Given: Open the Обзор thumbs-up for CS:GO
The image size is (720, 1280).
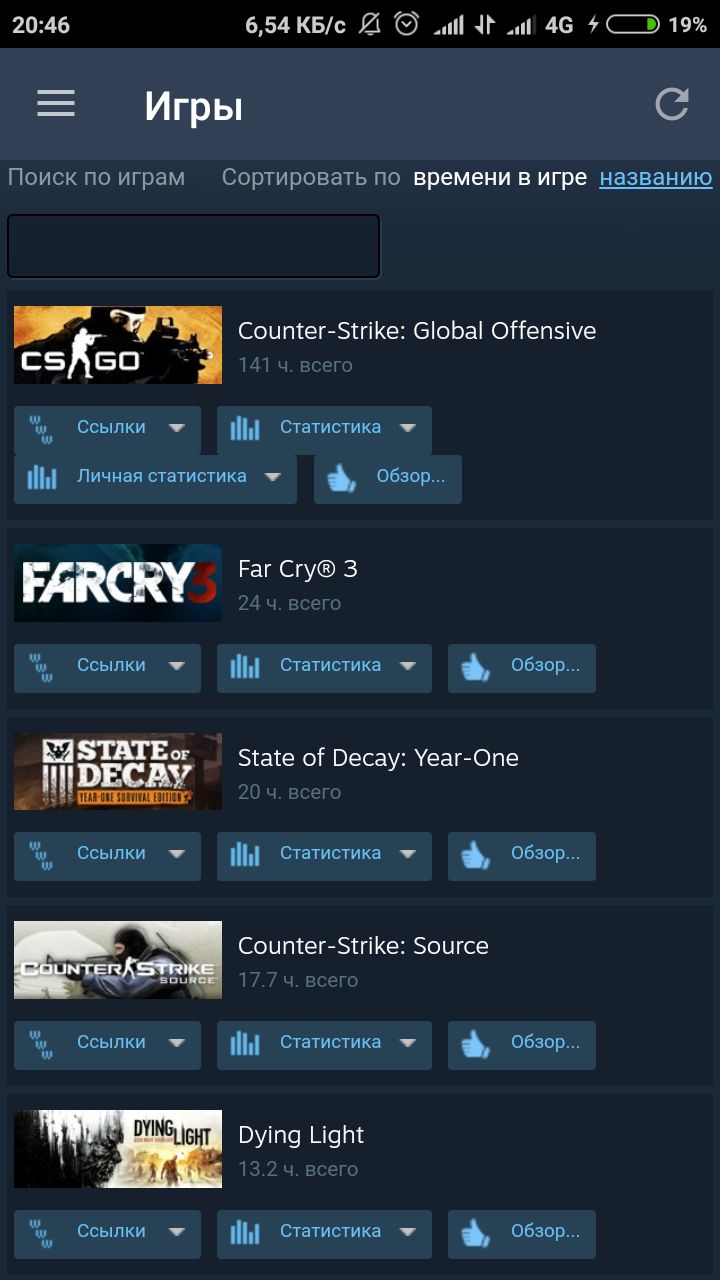Looking at the screenshot, I should tap(341, 478).
